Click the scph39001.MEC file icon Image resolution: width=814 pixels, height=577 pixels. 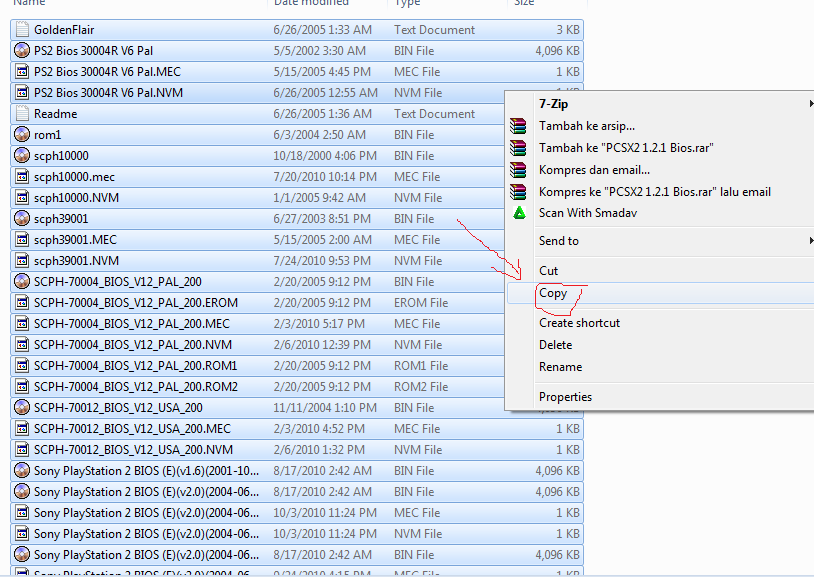pyautogui.click(x=22, y=239)
